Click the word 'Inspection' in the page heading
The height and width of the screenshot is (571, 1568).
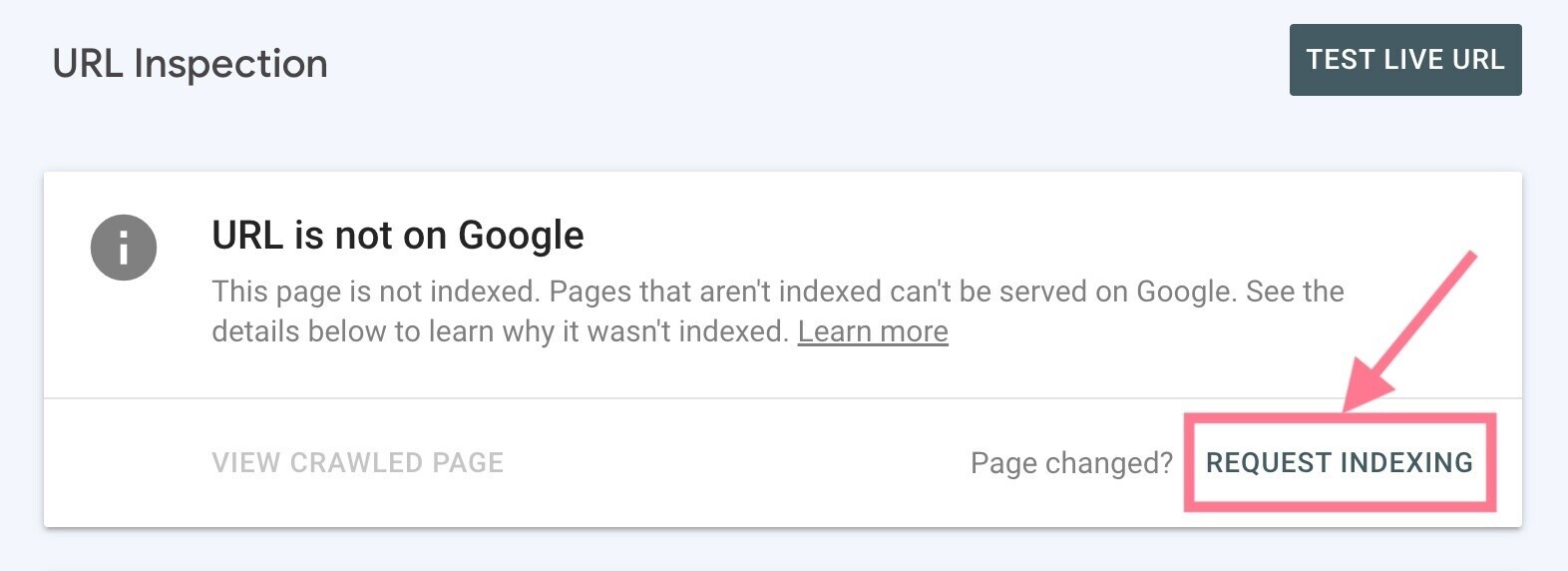tap(230, 64)
